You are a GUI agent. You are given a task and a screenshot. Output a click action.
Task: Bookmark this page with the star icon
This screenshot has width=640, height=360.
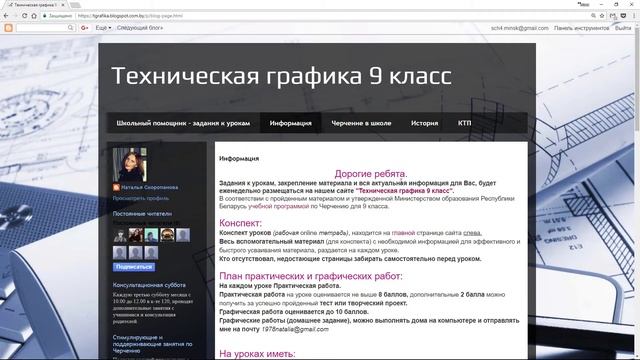point(602,16)
